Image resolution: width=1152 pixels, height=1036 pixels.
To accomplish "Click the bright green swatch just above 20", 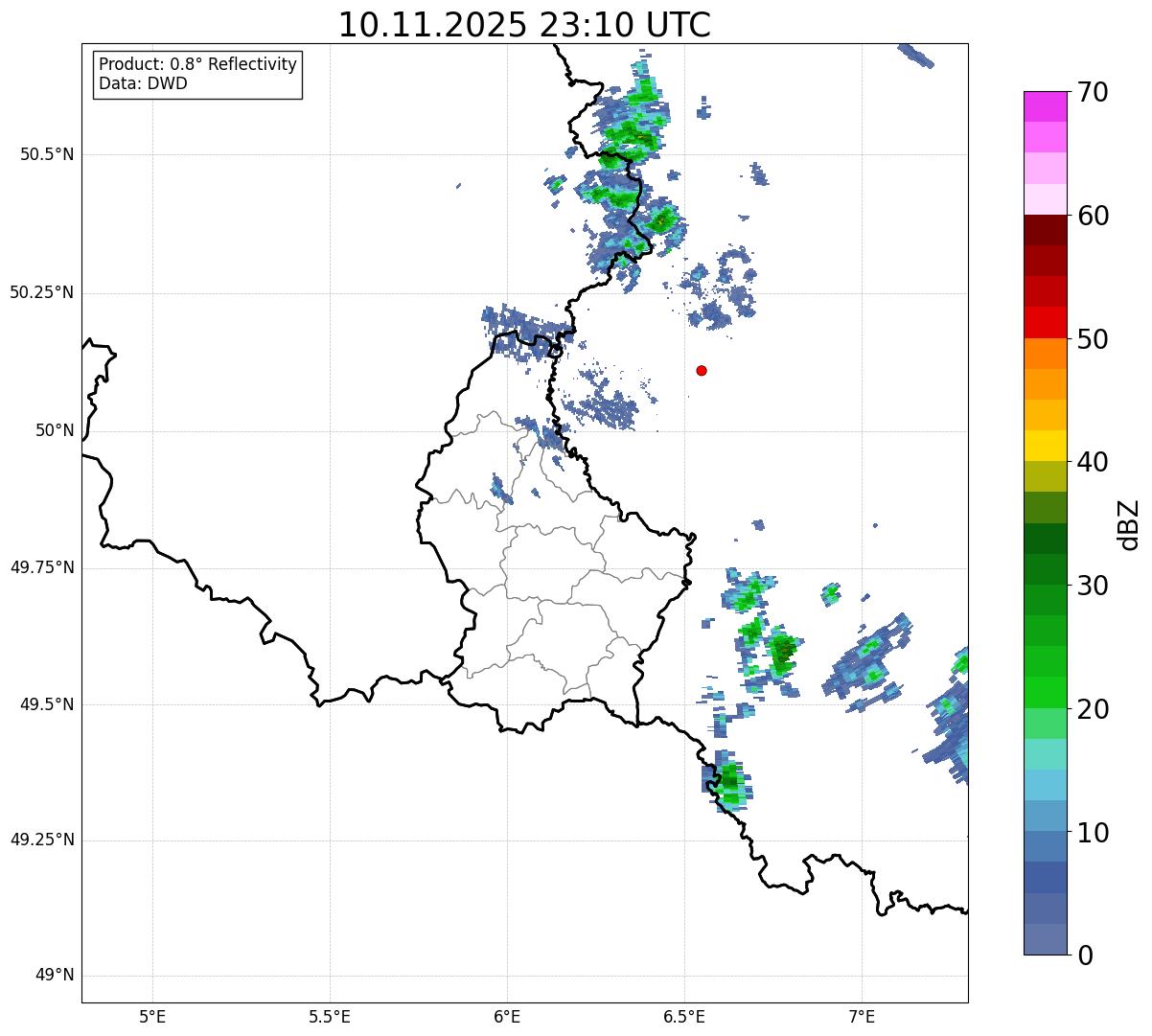I will pyautogui.click(x=1045, y=692).
